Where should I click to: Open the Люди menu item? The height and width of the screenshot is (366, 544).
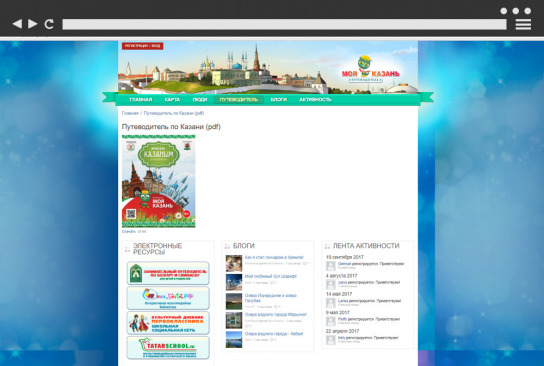200,100
